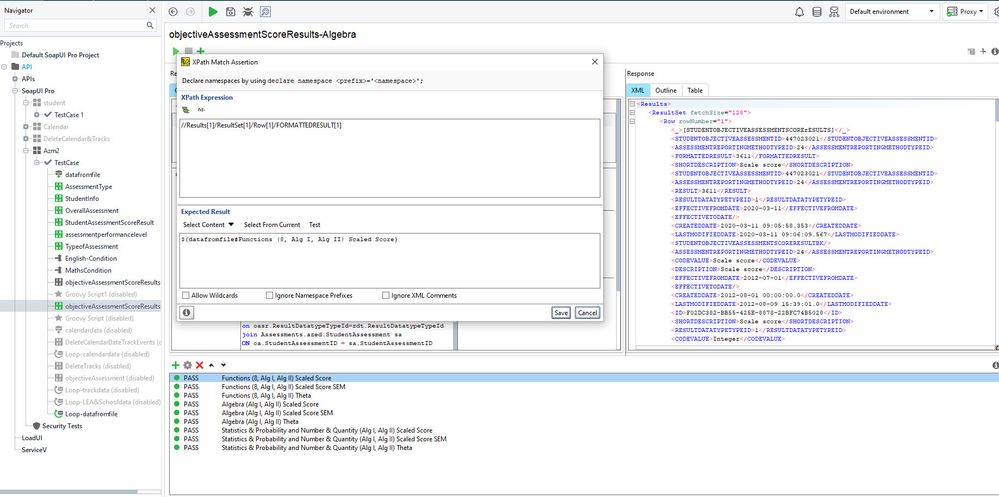999x497 pixels.
Task: Open the Proxy menu
Action: point(965,11)
